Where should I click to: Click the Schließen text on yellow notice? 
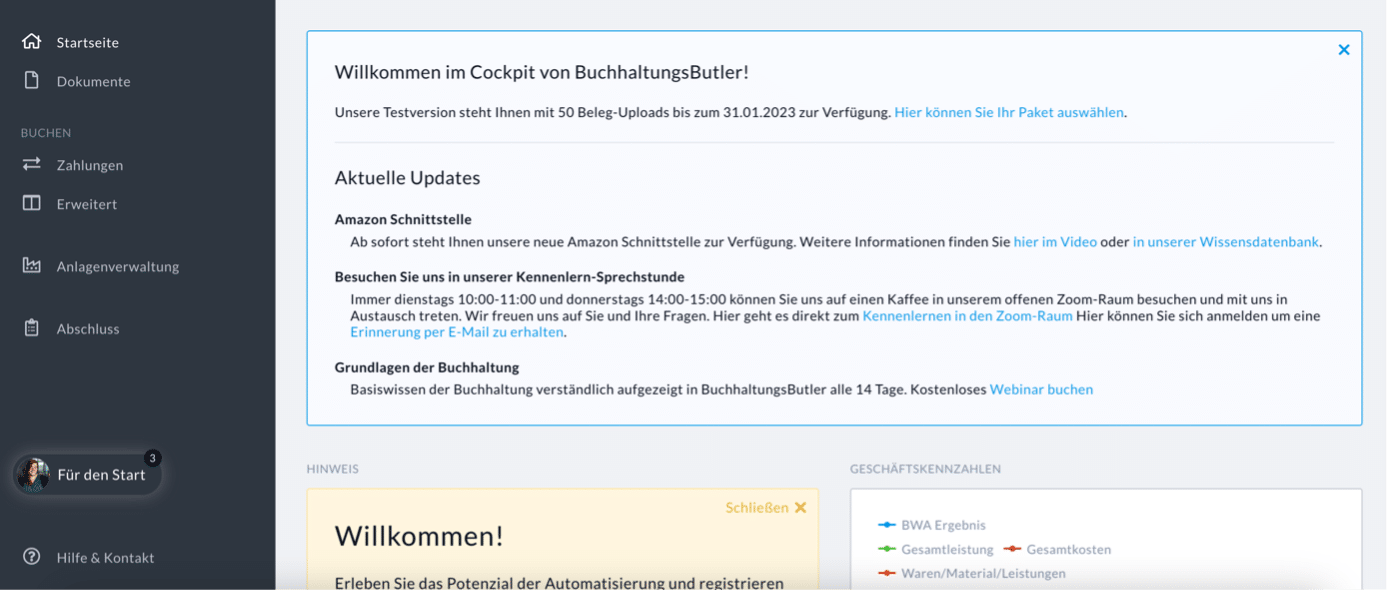click(x=757, y=508)
